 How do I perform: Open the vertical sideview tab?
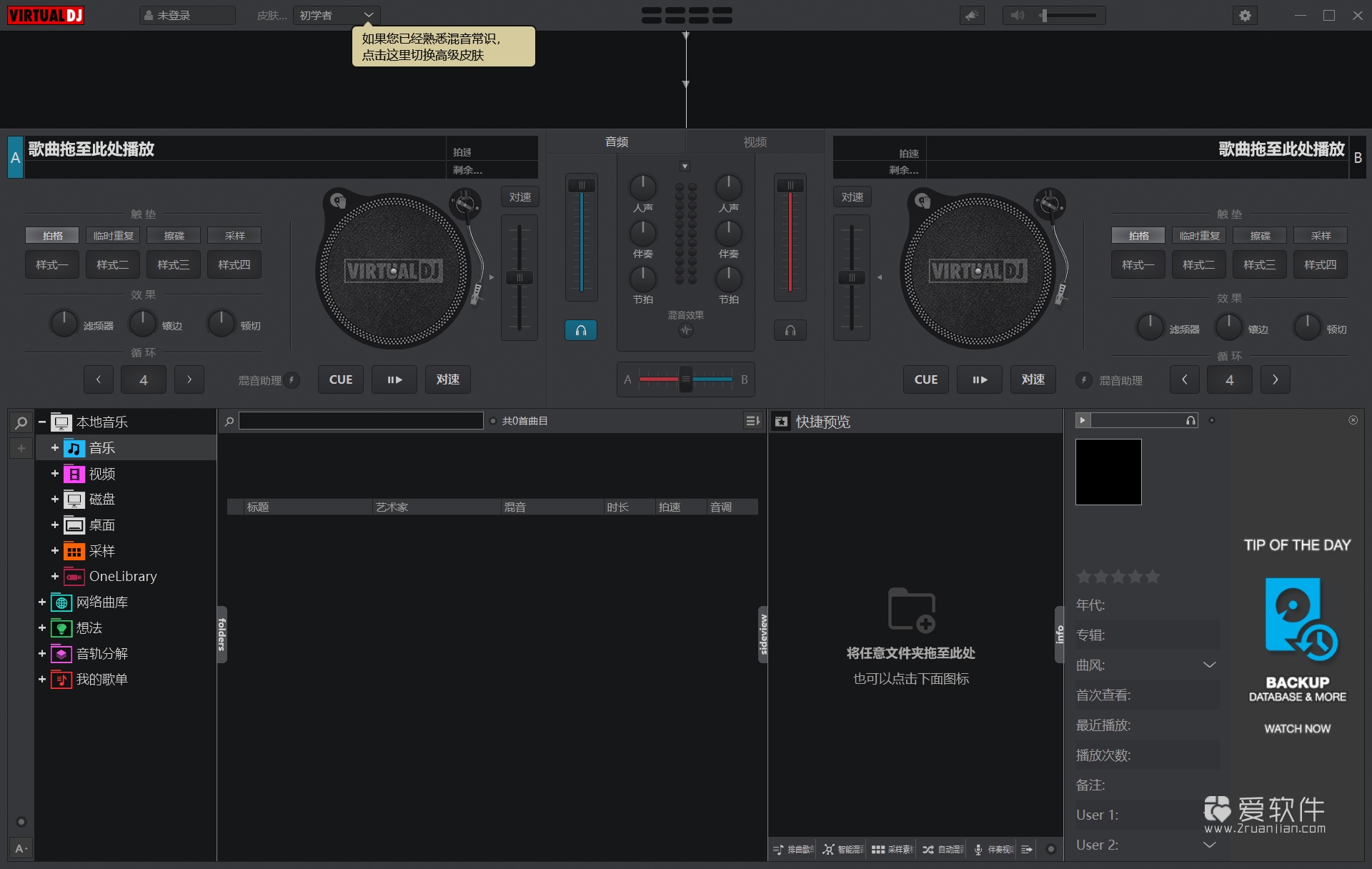pos(763,635)
